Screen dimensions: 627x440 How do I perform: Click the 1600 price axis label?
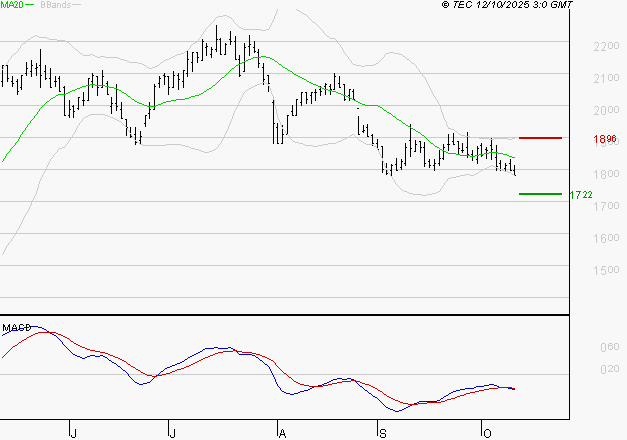pyautogui.click(x=606, y=238)
